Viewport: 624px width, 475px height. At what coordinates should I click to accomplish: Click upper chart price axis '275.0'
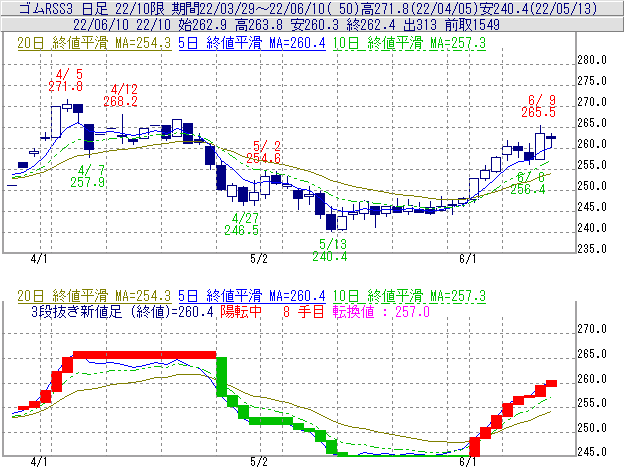coord(592,81)
